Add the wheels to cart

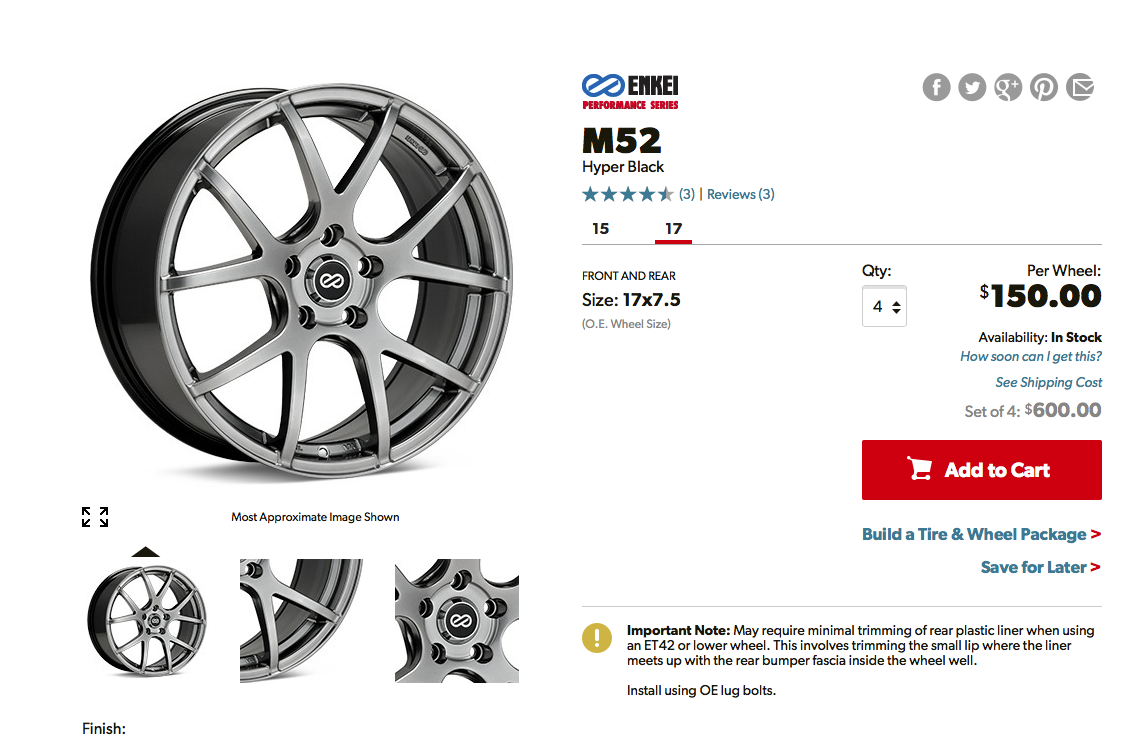tap(981, 470)
